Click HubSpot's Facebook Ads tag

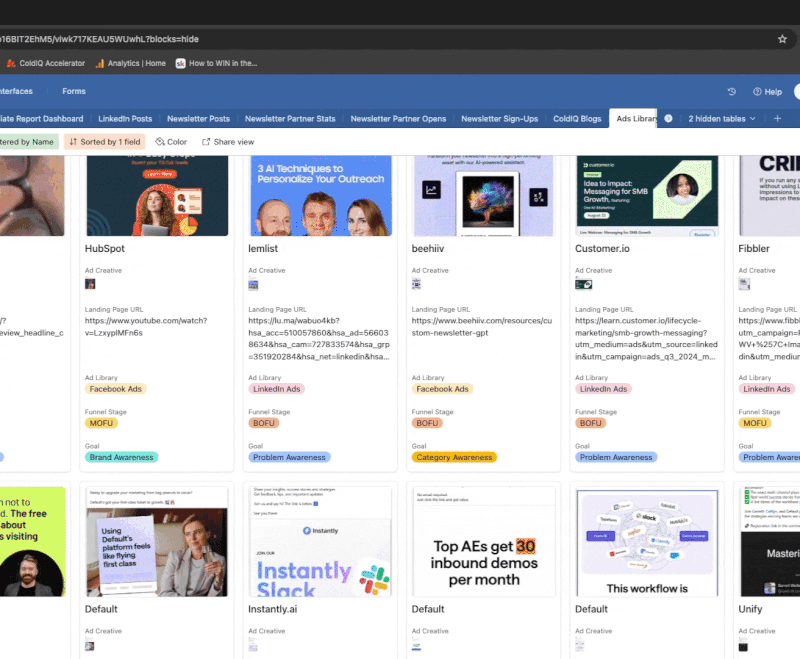tap(115, 389)
